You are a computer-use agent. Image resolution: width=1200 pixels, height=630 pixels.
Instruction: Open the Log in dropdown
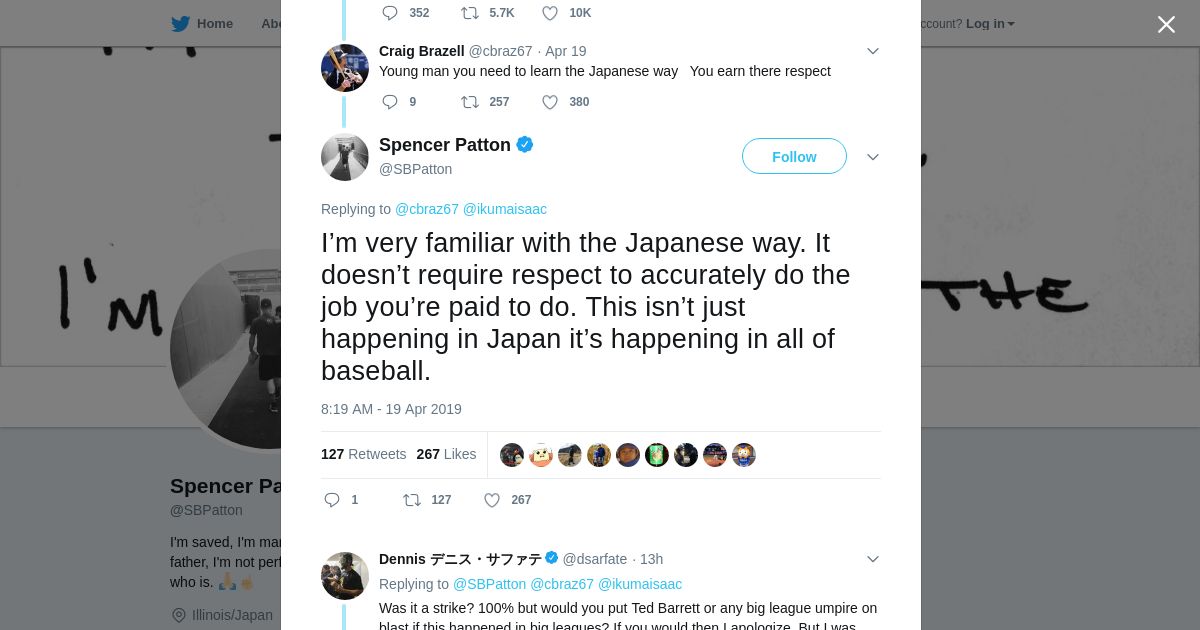coord(990,24)
